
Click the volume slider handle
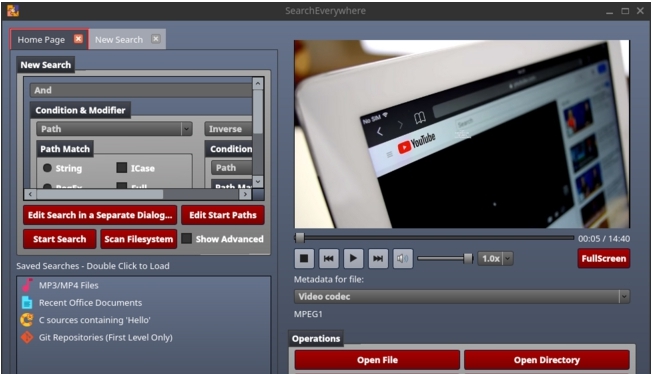tap(468, 258)
